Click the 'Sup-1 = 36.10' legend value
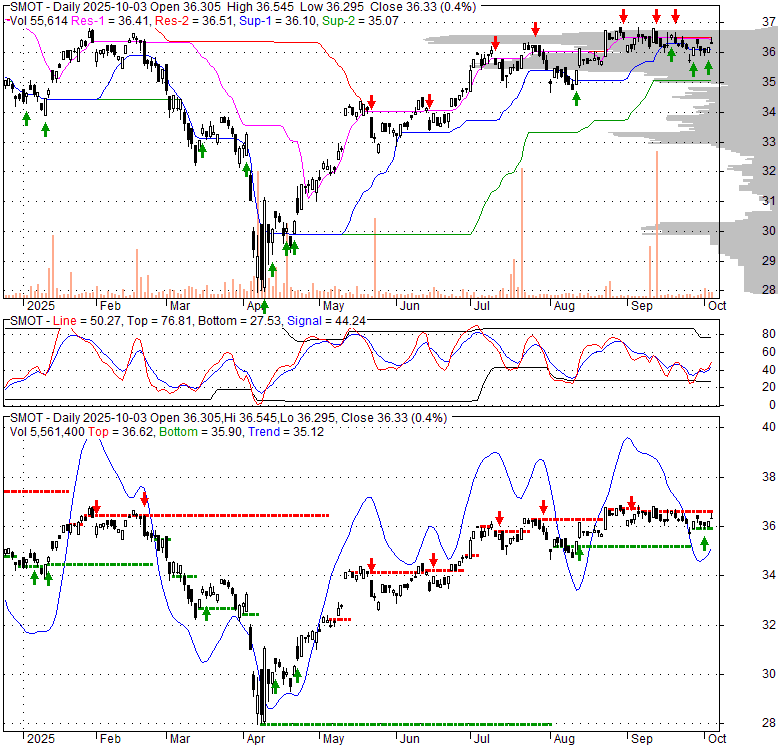The image size is (780, 745). (278, 21)
